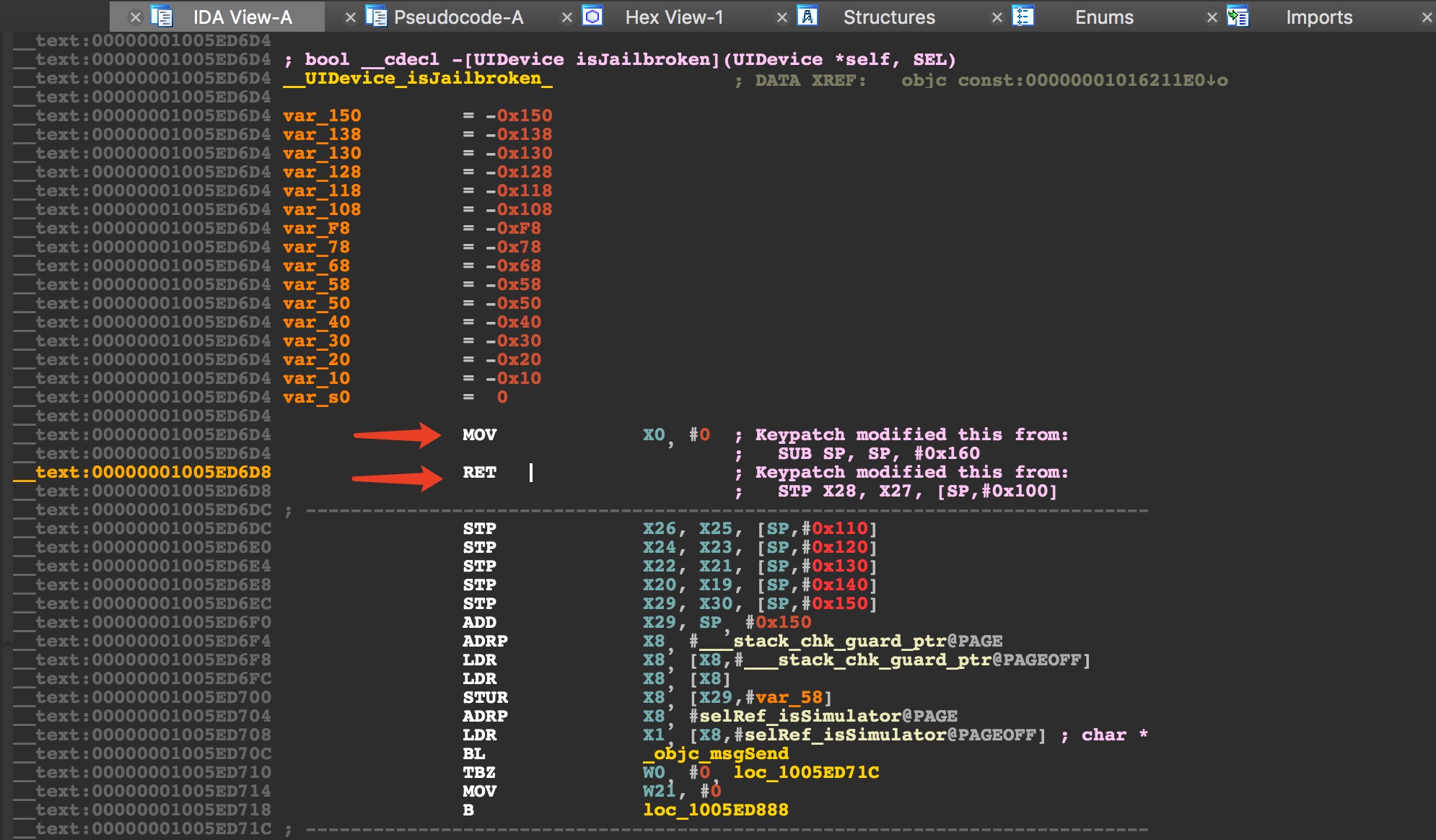Select the RET instruction mnemonic
The image size is (1436, 840).
[x=479, y=472]
